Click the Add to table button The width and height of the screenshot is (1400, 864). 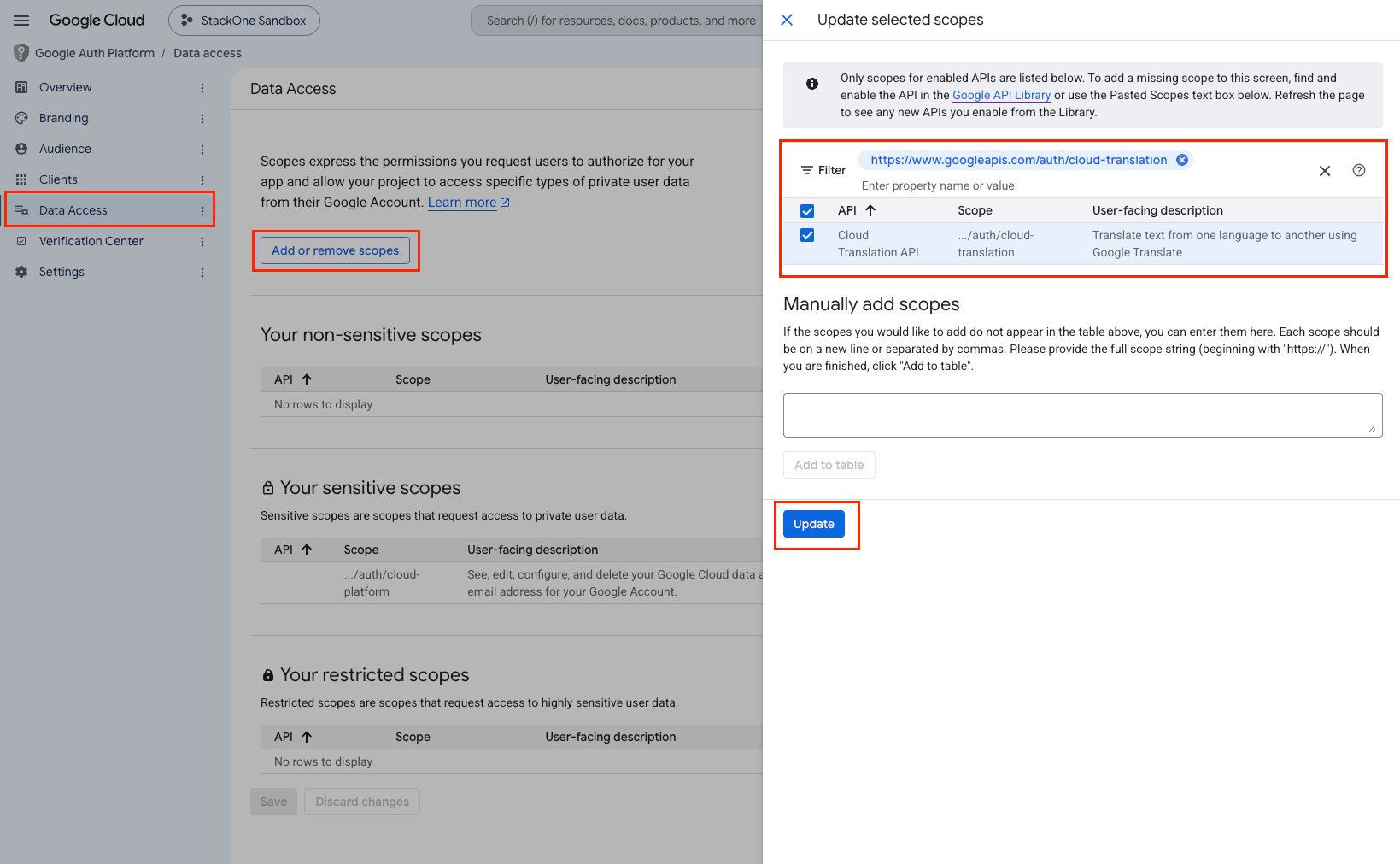click(x=829, y=465)
